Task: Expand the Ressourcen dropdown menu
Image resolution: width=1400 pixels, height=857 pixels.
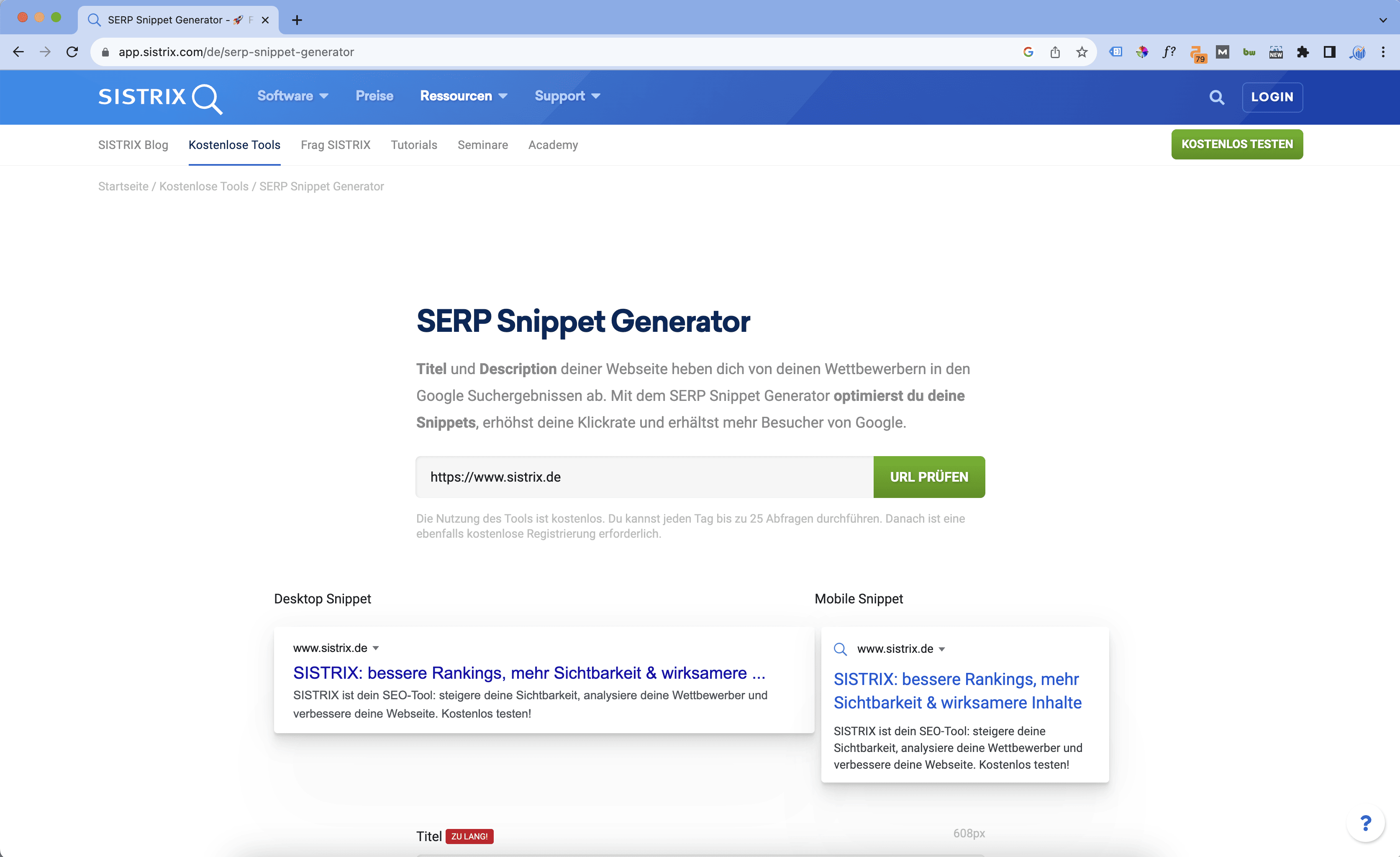Action: tap(464, 96)
